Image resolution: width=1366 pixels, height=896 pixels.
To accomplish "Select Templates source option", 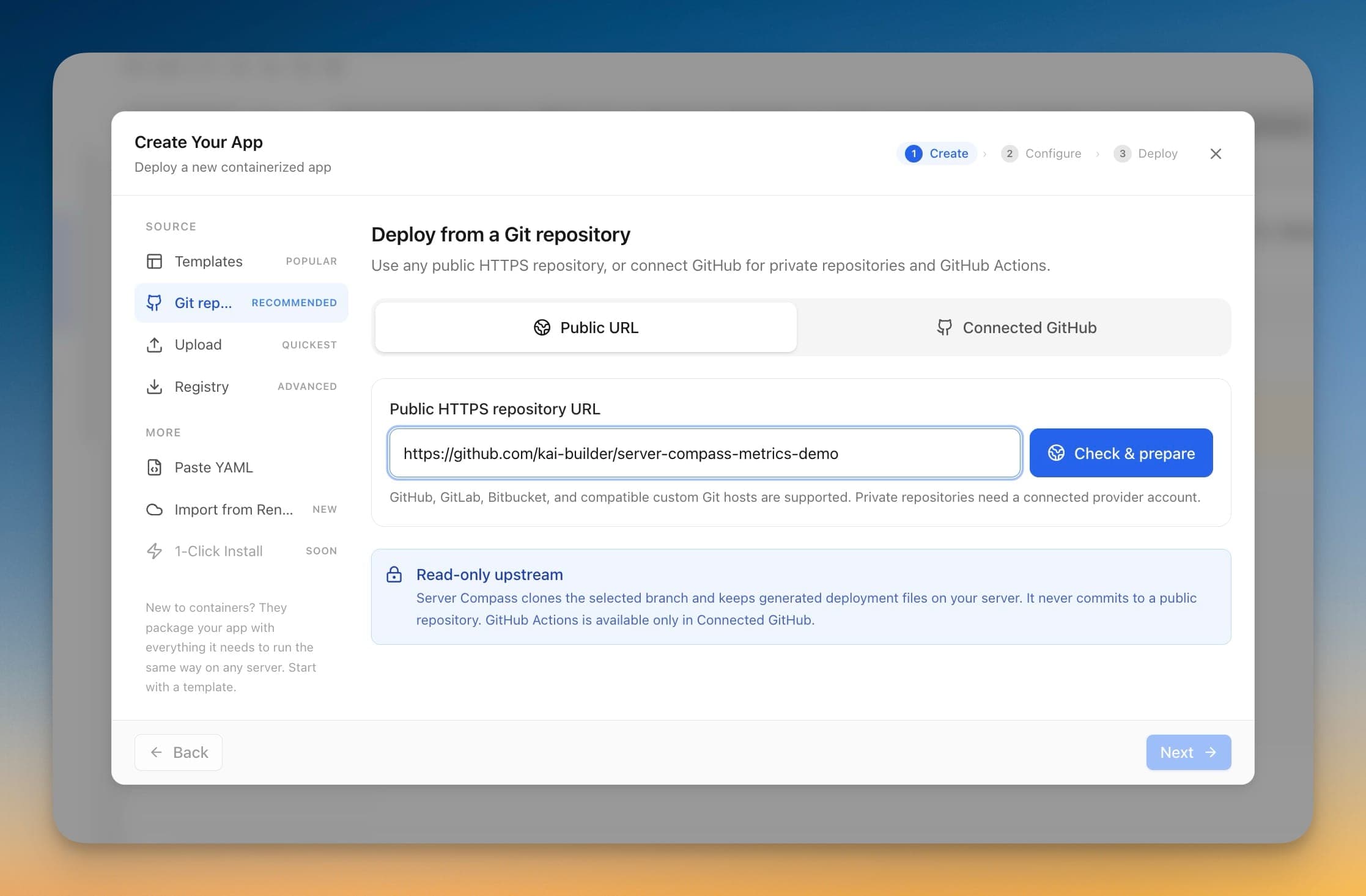I will coord(241,262).
